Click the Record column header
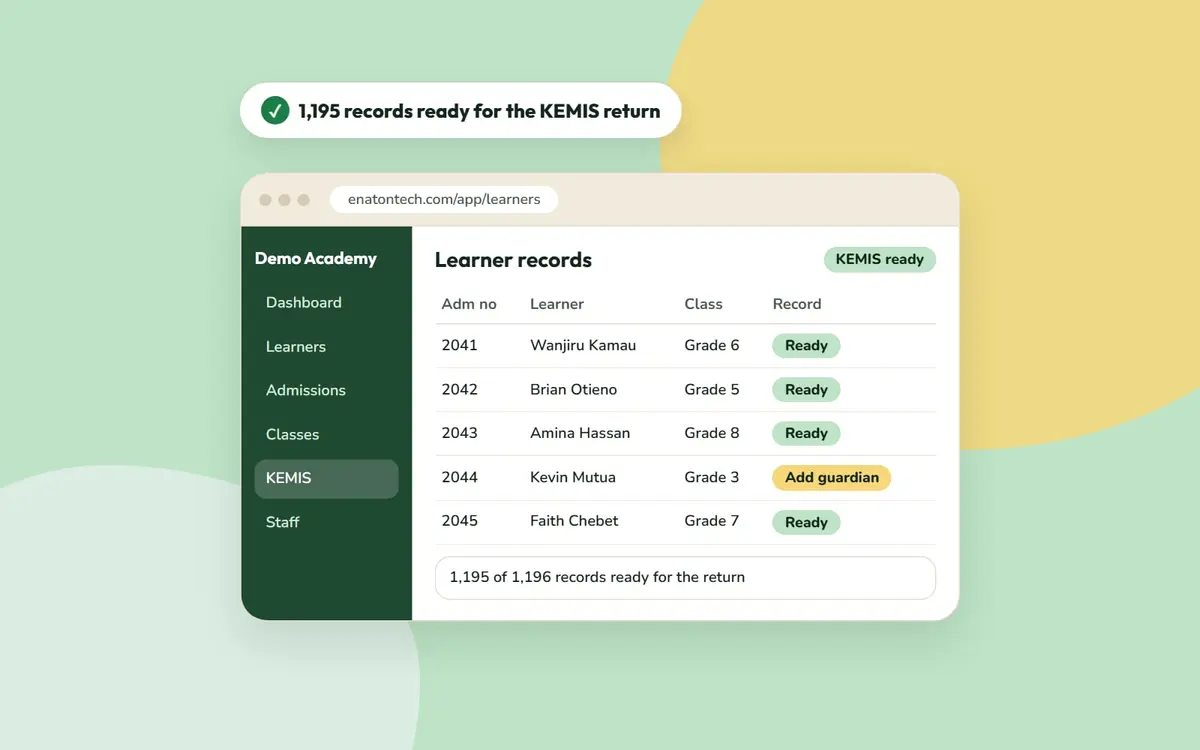The image size is (1200, 750). pyautogui.click(x=797, y=304)
